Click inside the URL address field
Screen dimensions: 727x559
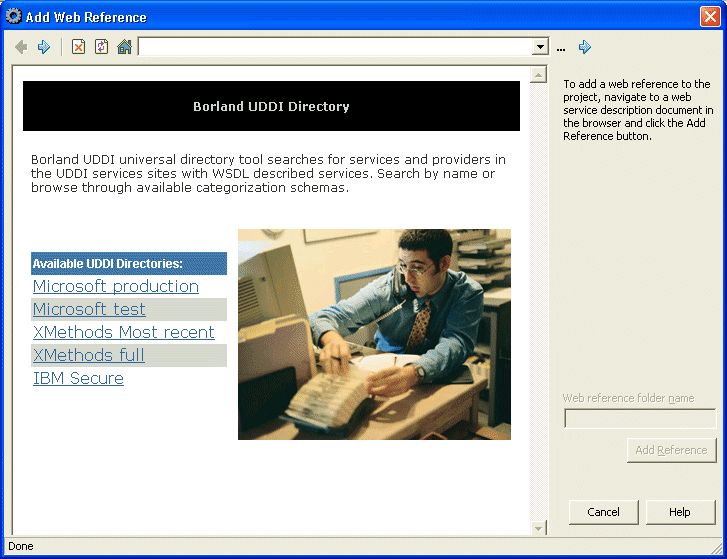[x=336, y=47]
